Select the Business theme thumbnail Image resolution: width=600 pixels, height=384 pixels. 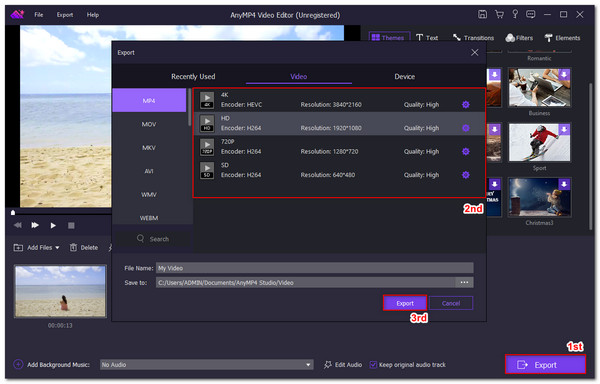tap(539, 88)
